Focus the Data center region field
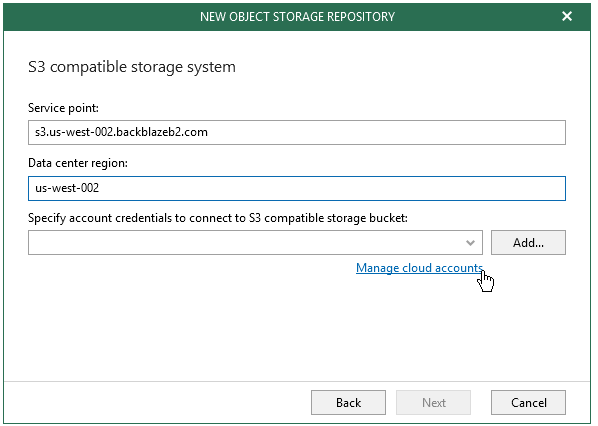 [x=297, y=188]
